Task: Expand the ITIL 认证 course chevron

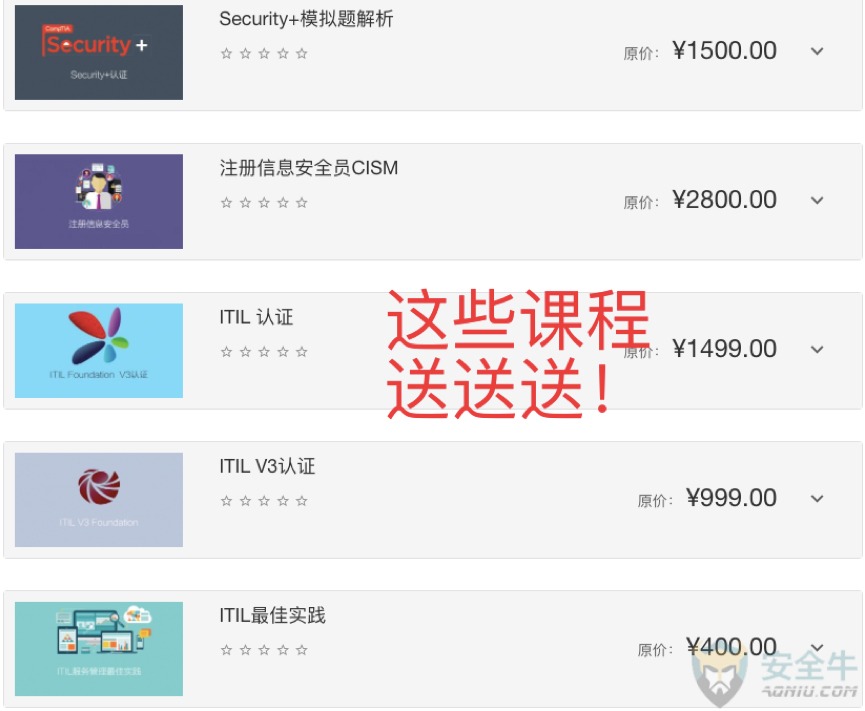Action: 817,349
